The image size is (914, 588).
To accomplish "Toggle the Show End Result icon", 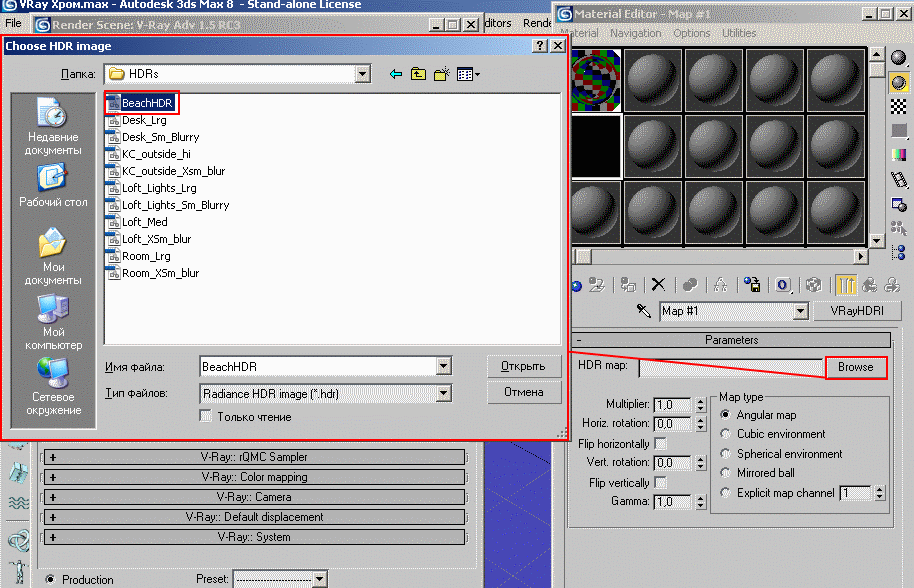I will coord(845,285).
